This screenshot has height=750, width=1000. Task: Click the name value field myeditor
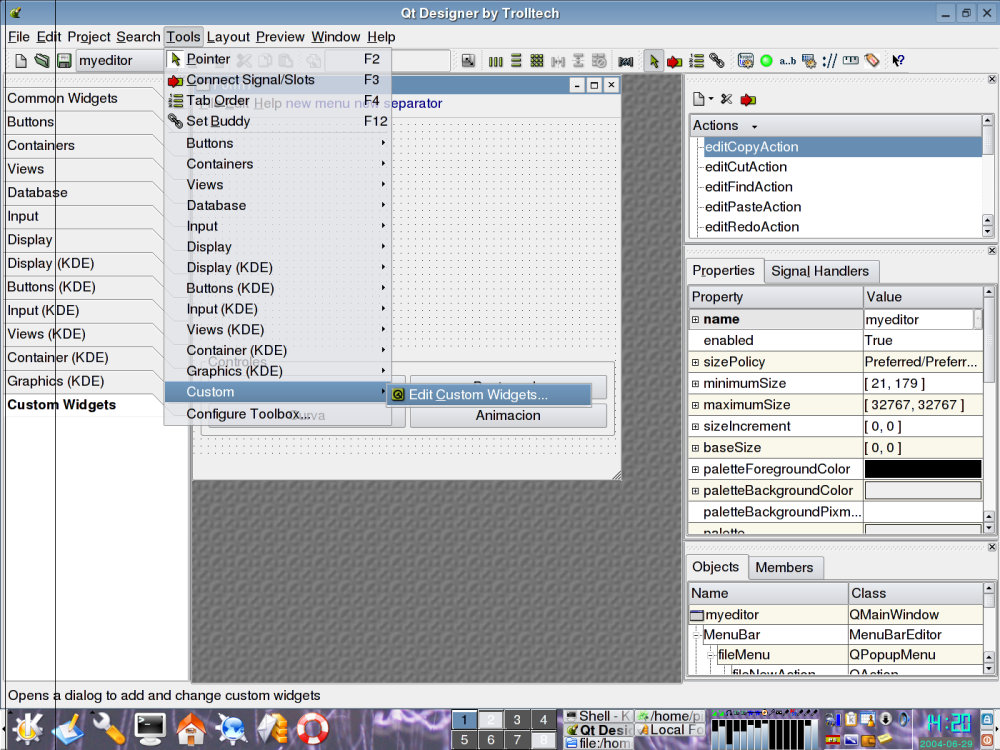click(918, 320)
